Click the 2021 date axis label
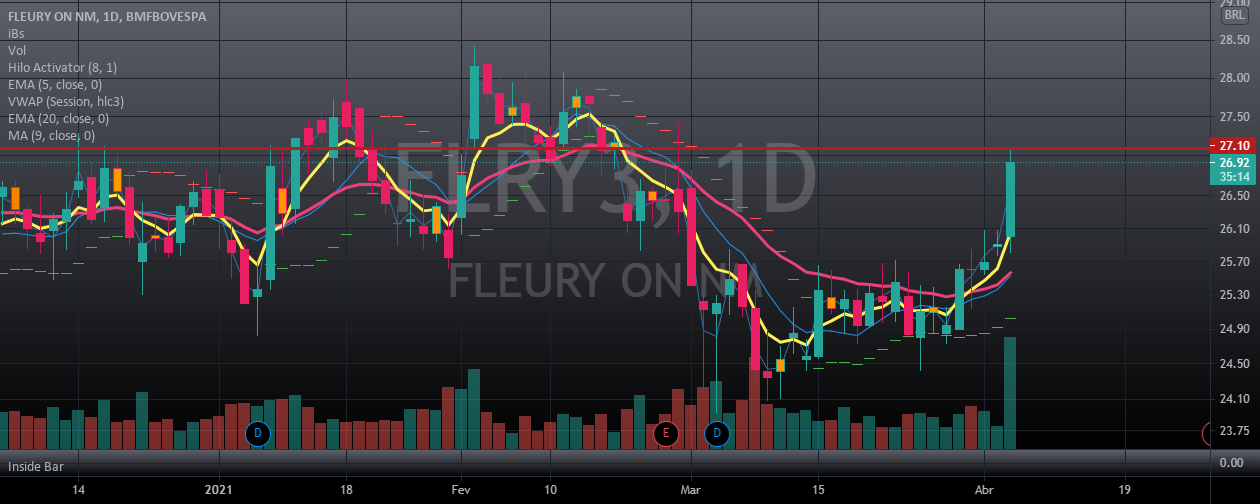This screenshot has width=1260, height=504. point(217,491)
